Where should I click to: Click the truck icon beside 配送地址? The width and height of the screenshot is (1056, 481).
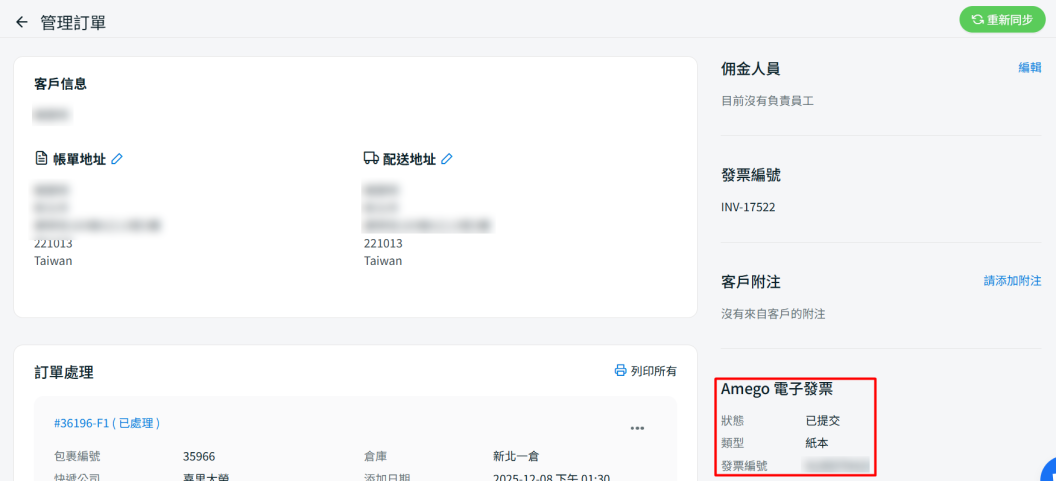(x=371, y=159)
